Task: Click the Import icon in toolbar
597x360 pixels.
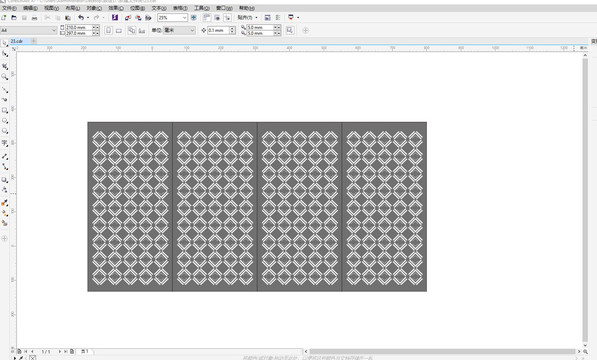Action: 128,18
